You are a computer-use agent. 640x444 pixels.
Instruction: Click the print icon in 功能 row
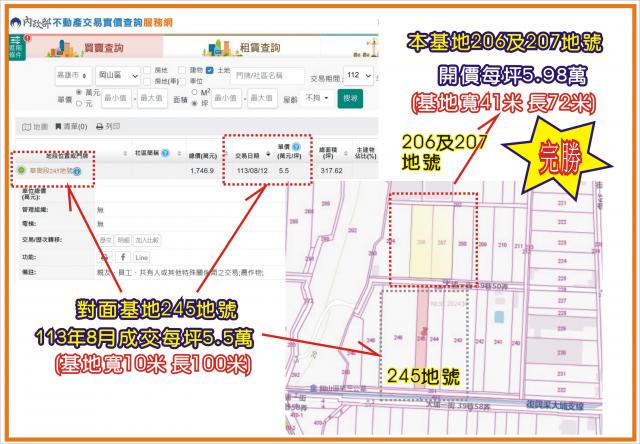105,257
